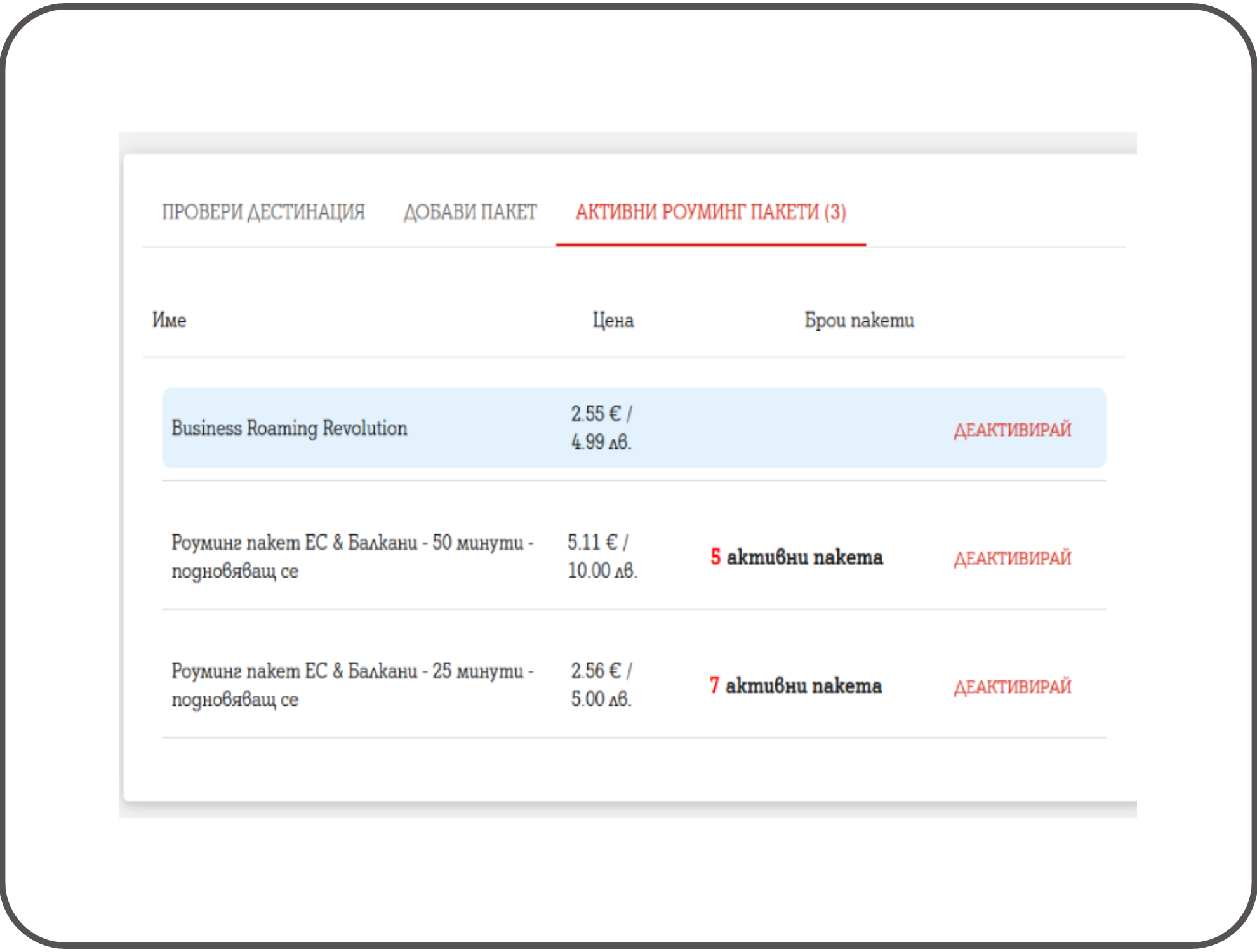This screenshot has height=952, width=1257.
Task: Click ДЕАКТИВИРАЙ for the 50 минути package
Action: [1012, 559]
